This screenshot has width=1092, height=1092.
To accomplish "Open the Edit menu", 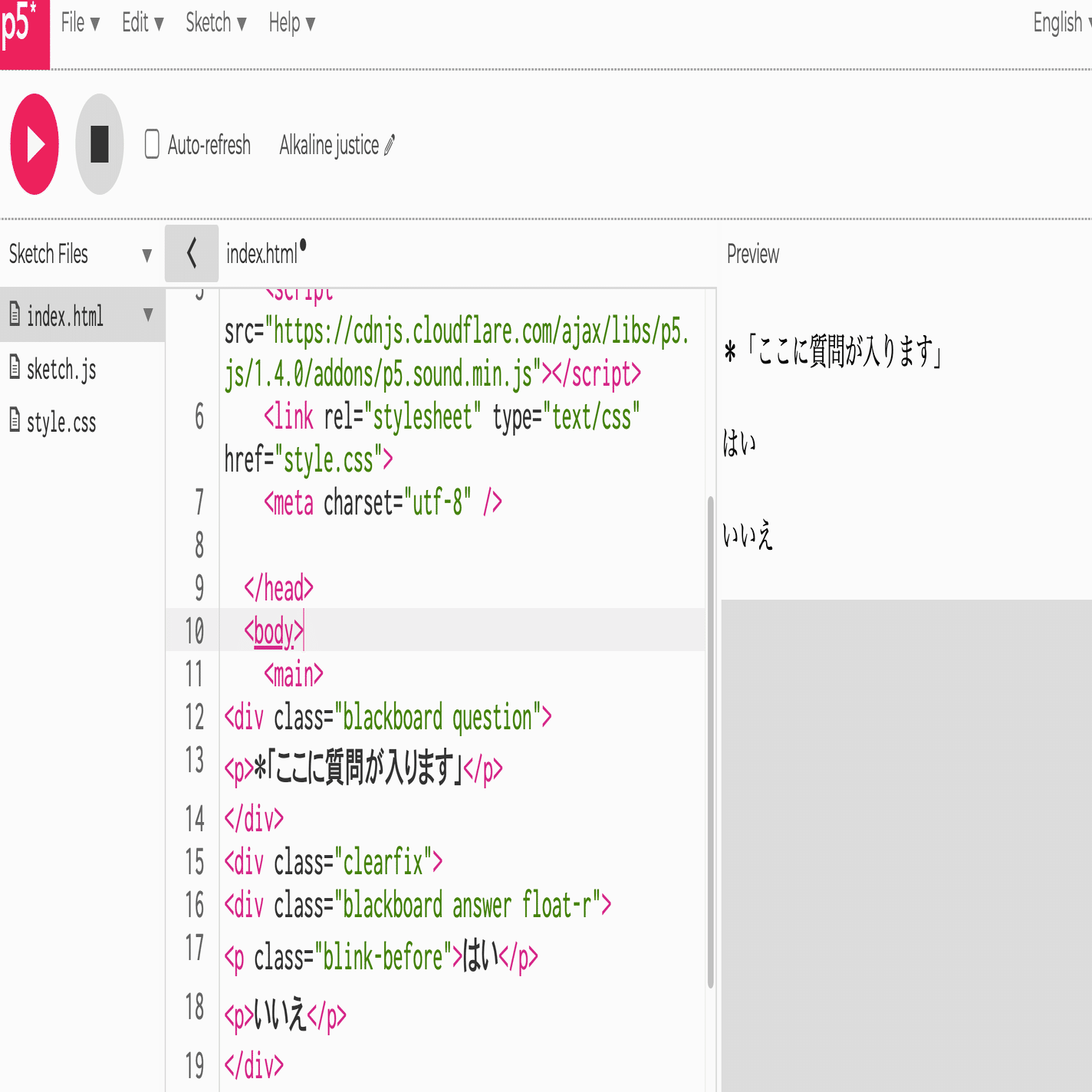I will pos(143,23).
